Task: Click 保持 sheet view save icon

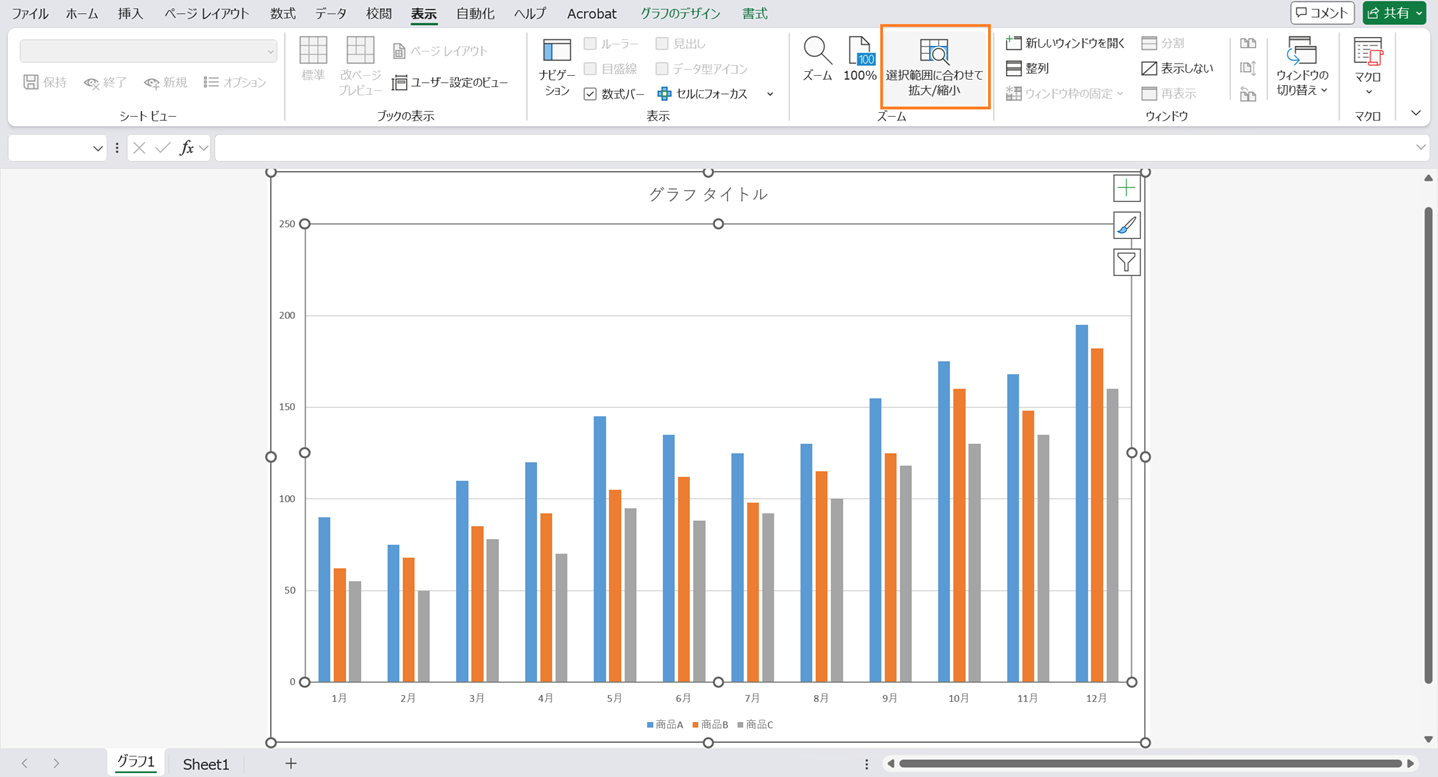Action: [45, 82]
